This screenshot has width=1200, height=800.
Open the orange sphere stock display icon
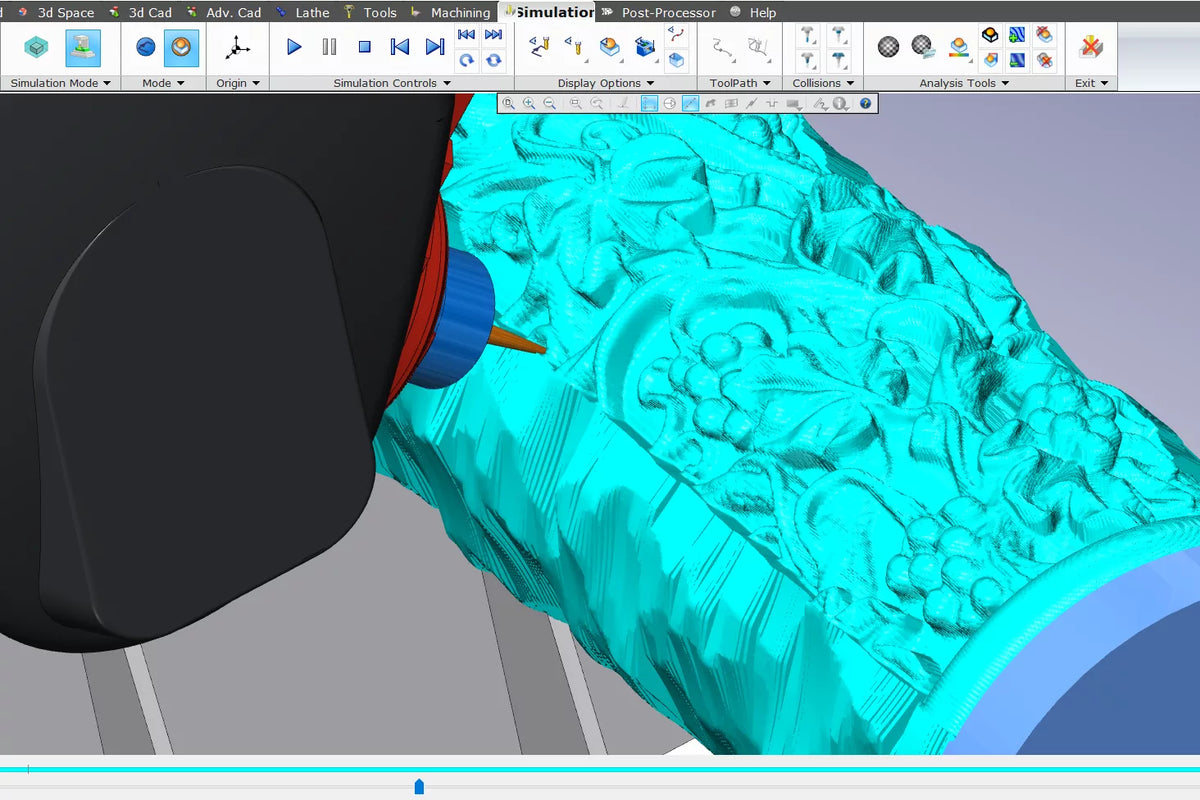coord(610,47)
